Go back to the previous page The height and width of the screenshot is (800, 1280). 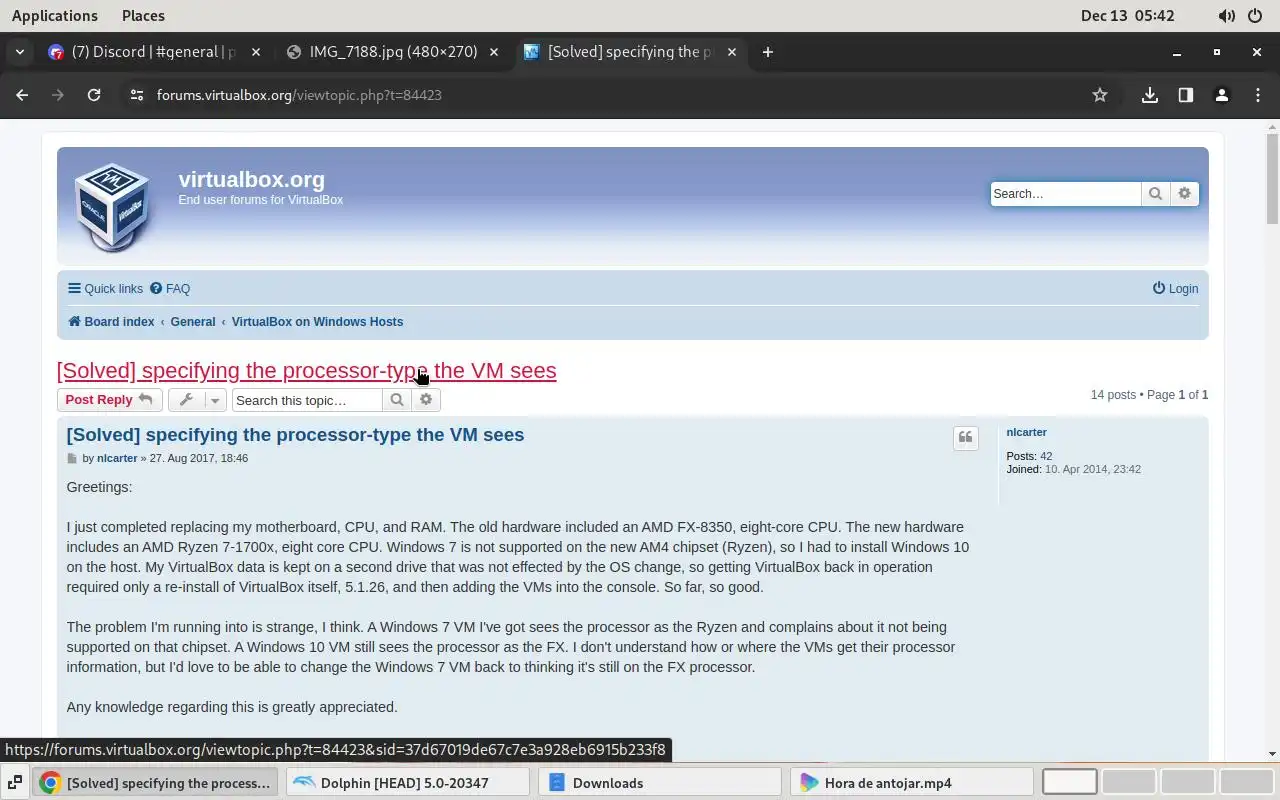(22, 95)
